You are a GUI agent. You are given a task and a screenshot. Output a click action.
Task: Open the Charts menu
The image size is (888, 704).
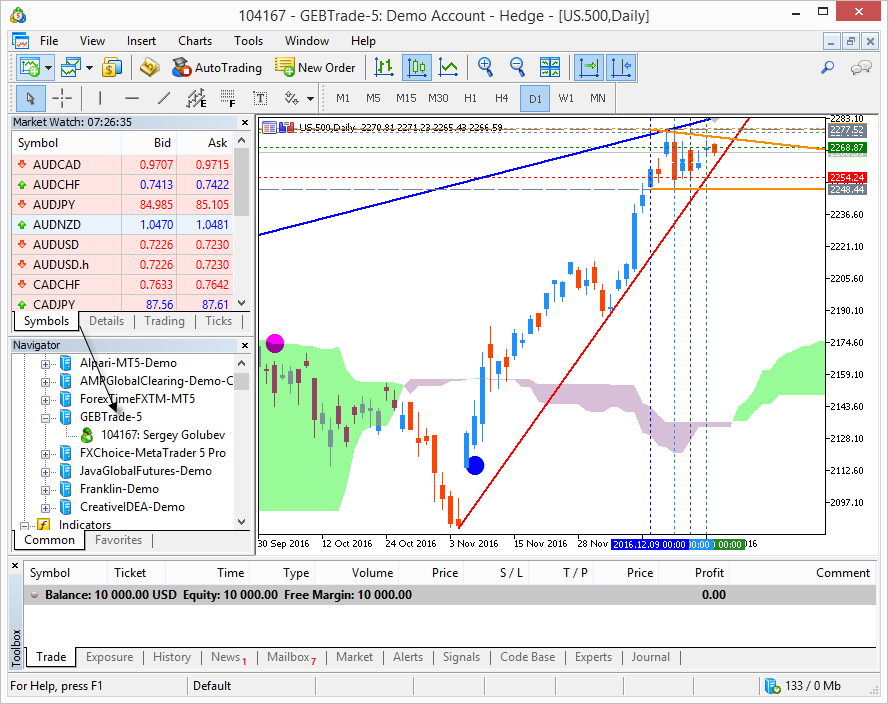click(195, 41)
